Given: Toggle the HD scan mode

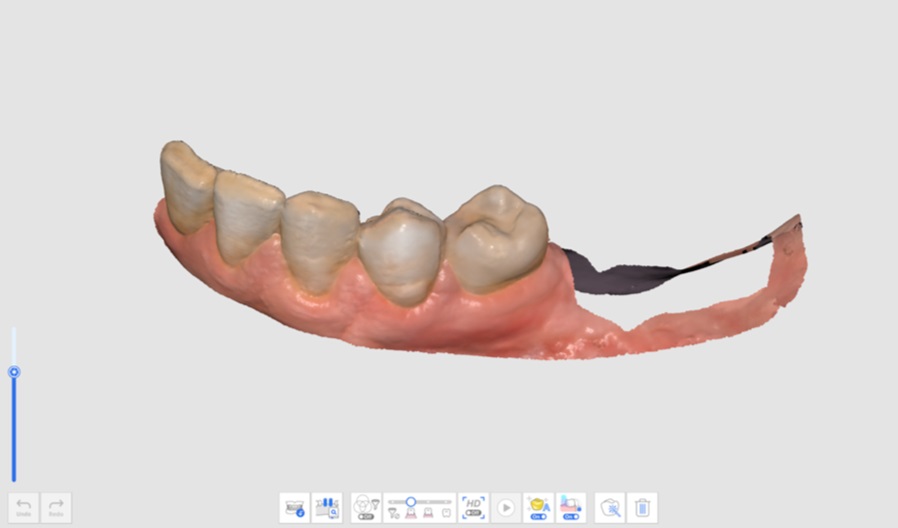Looking at the screenshot, I should tap(473, 507).
